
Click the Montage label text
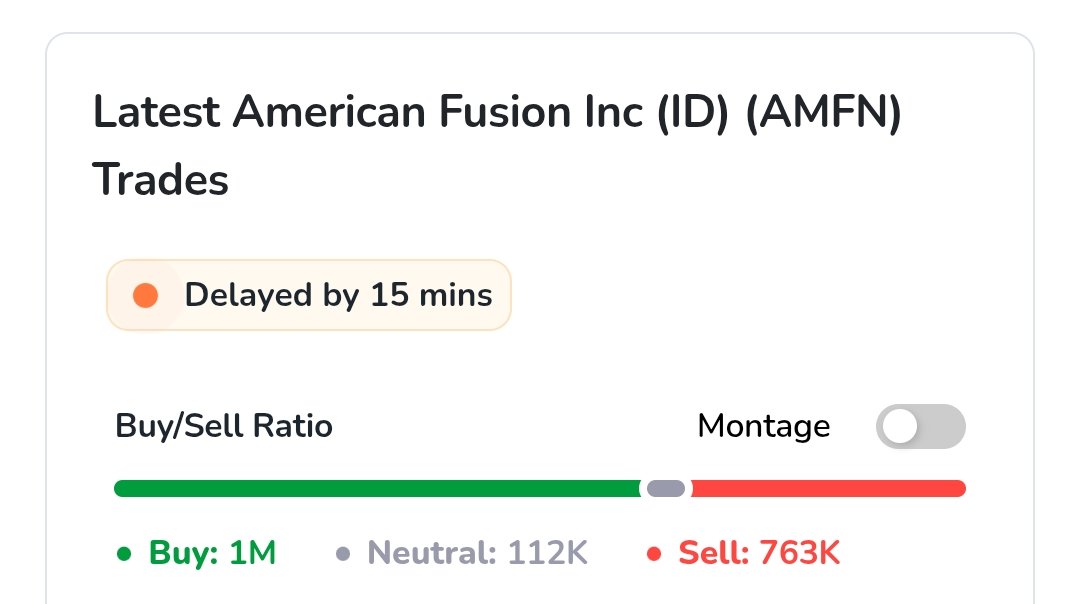click(x=764, y=426)
